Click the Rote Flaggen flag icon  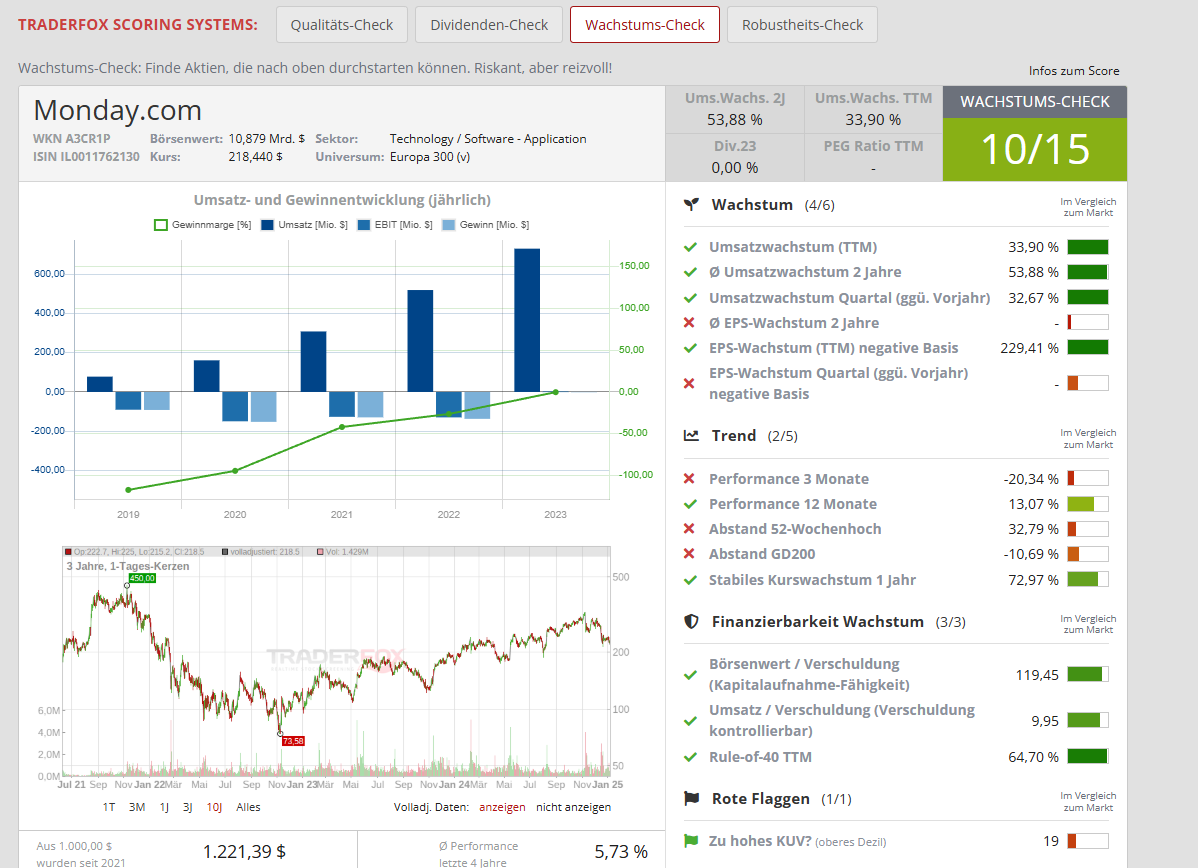[x=691, y=798]
